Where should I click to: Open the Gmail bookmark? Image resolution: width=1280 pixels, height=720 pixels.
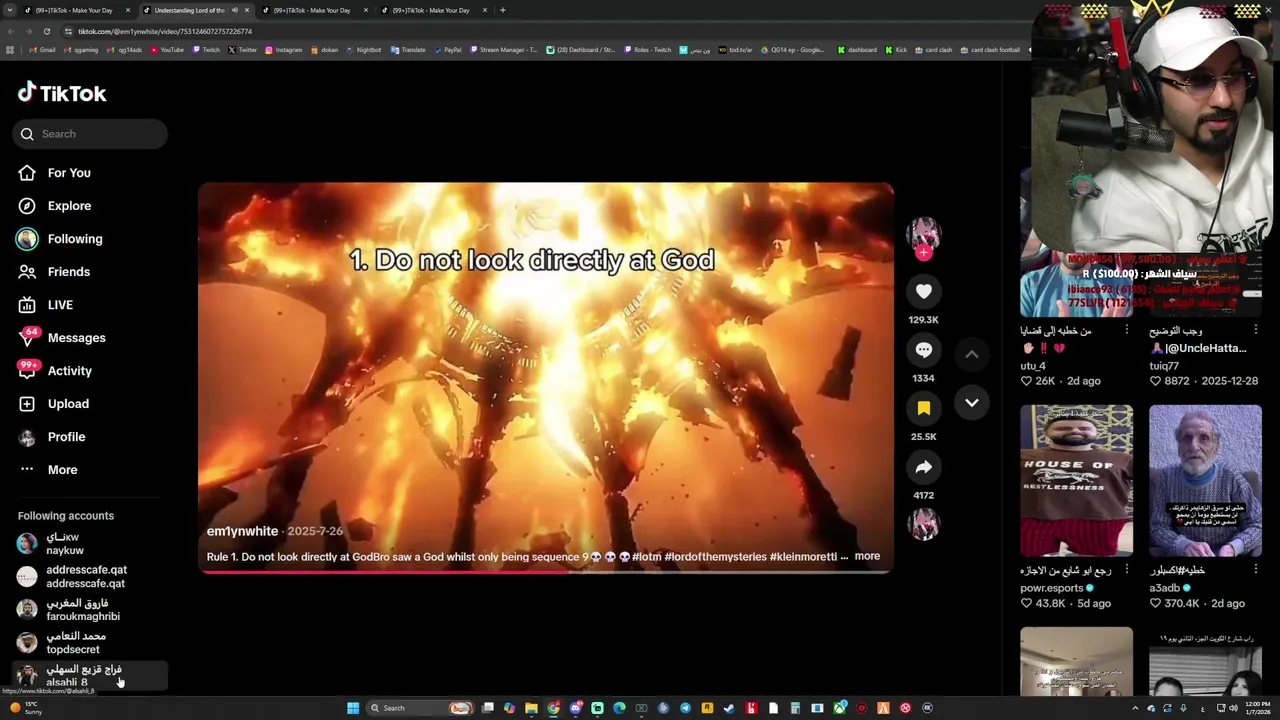[41, 50]
